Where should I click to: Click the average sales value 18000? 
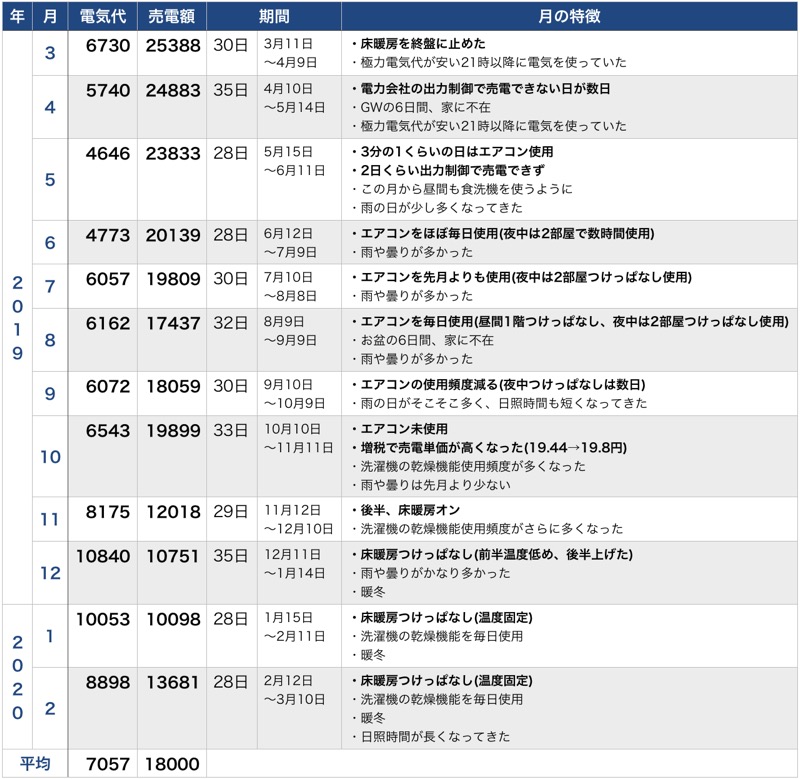point(170,763)
